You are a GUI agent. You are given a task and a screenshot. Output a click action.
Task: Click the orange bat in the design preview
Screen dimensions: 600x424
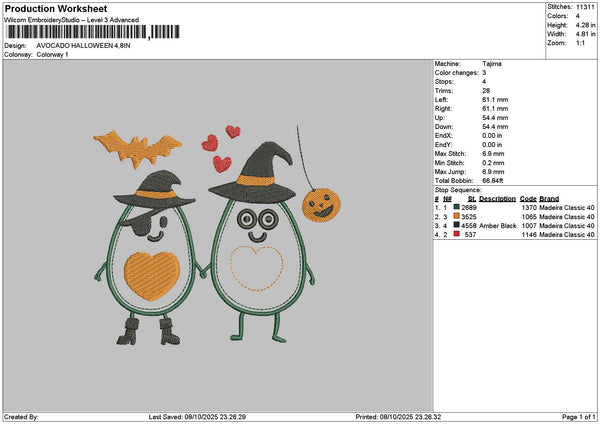tap(138, 149)
